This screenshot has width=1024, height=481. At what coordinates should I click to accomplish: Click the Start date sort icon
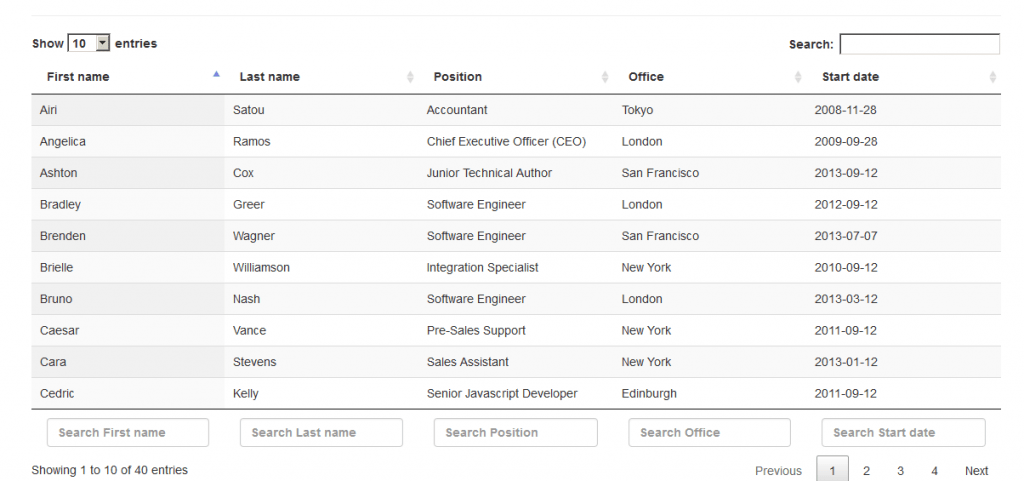992,77
